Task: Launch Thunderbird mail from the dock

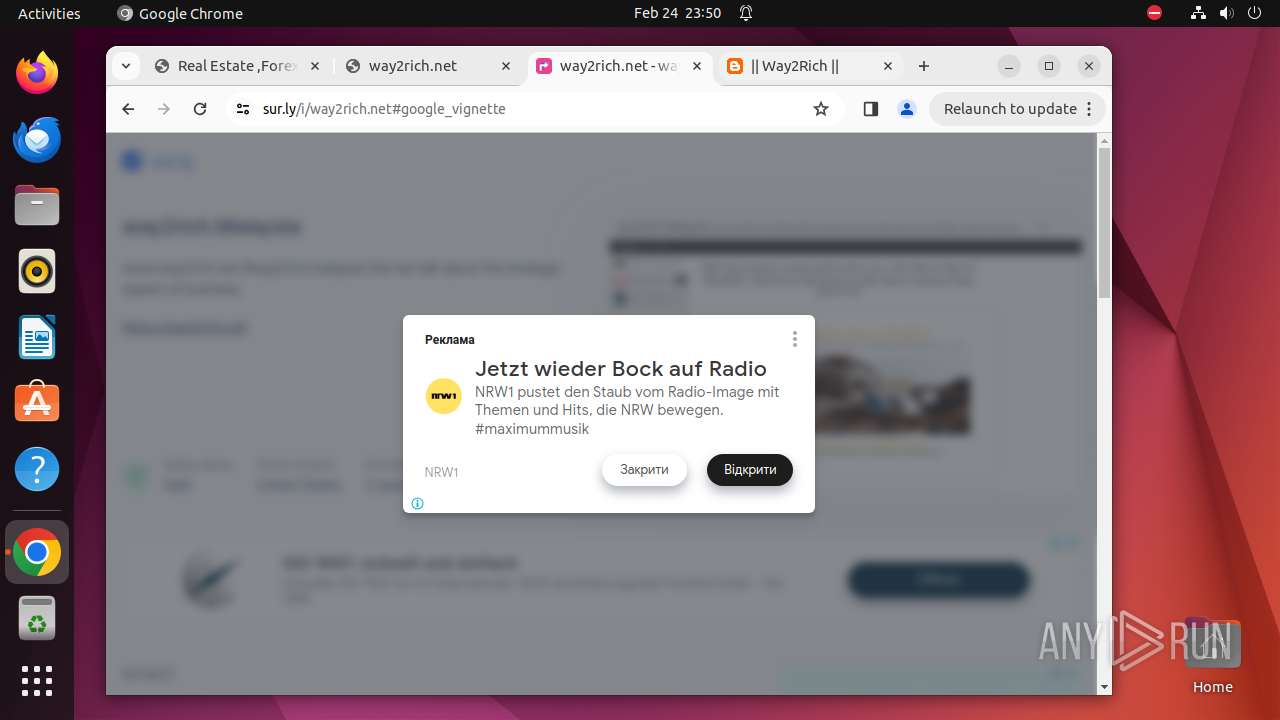Action: tap(37, 139)
